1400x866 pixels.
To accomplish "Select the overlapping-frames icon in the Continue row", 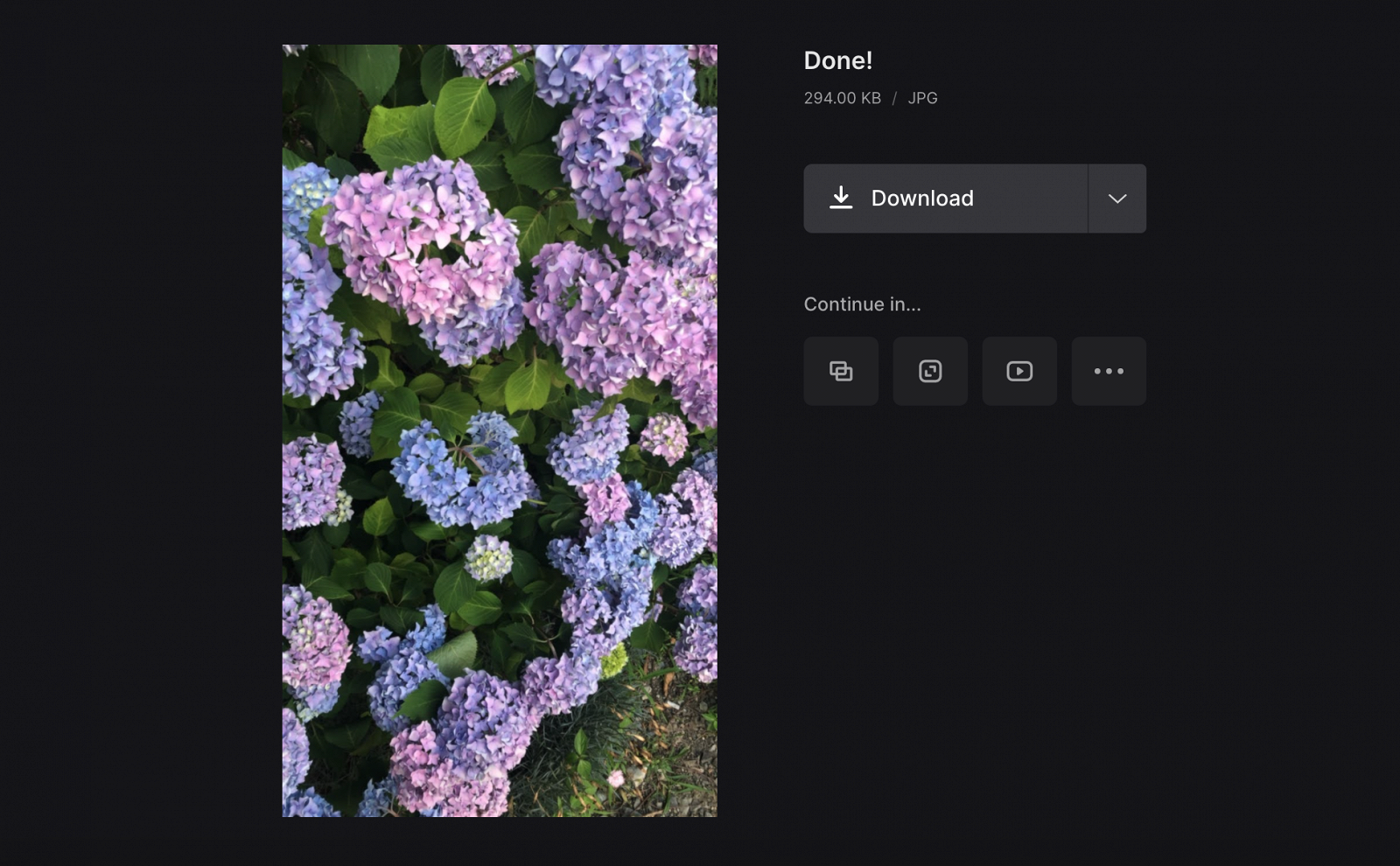I will point(840,371).
